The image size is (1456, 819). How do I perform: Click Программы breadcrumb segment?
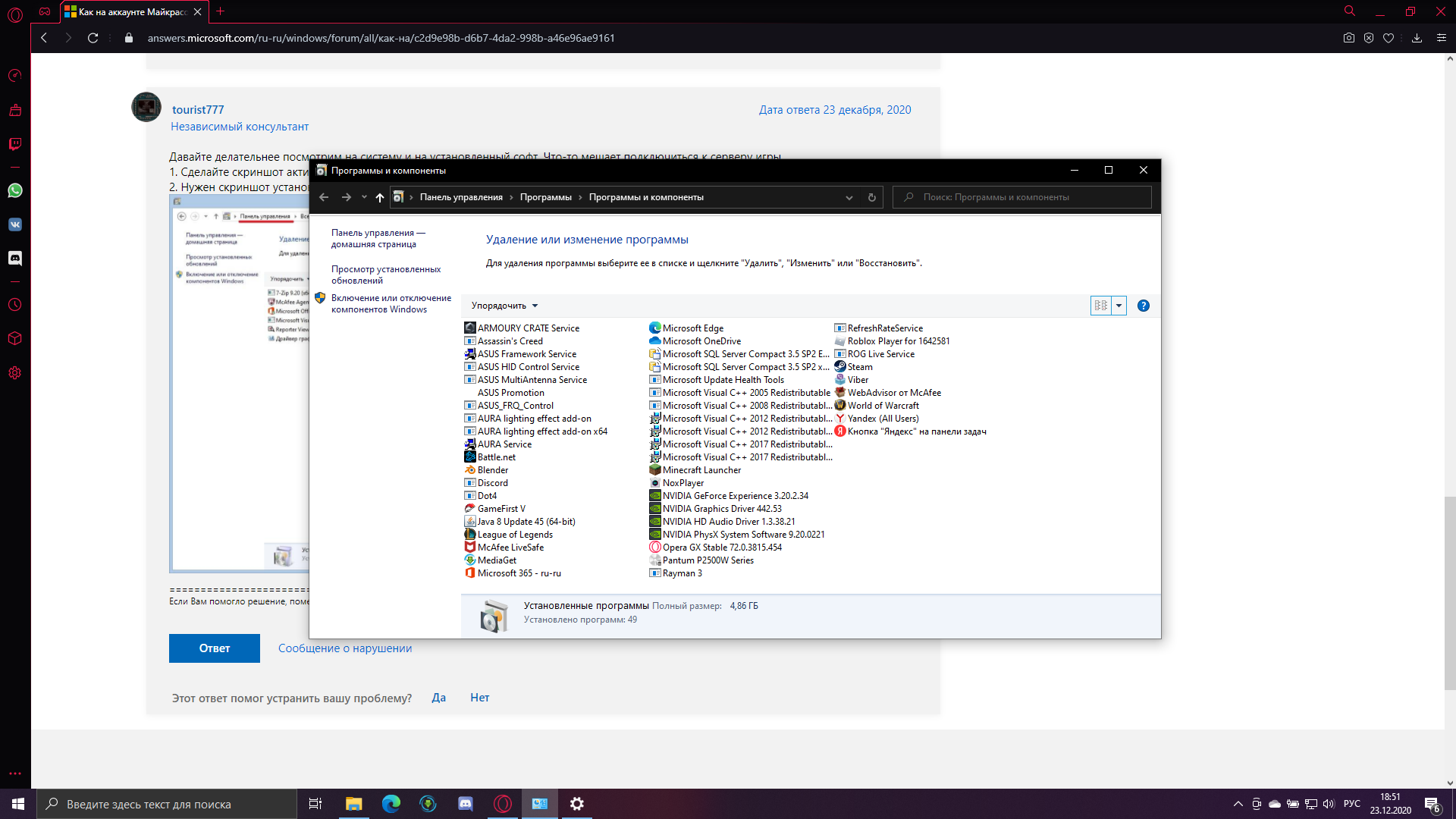coord(546,197)
